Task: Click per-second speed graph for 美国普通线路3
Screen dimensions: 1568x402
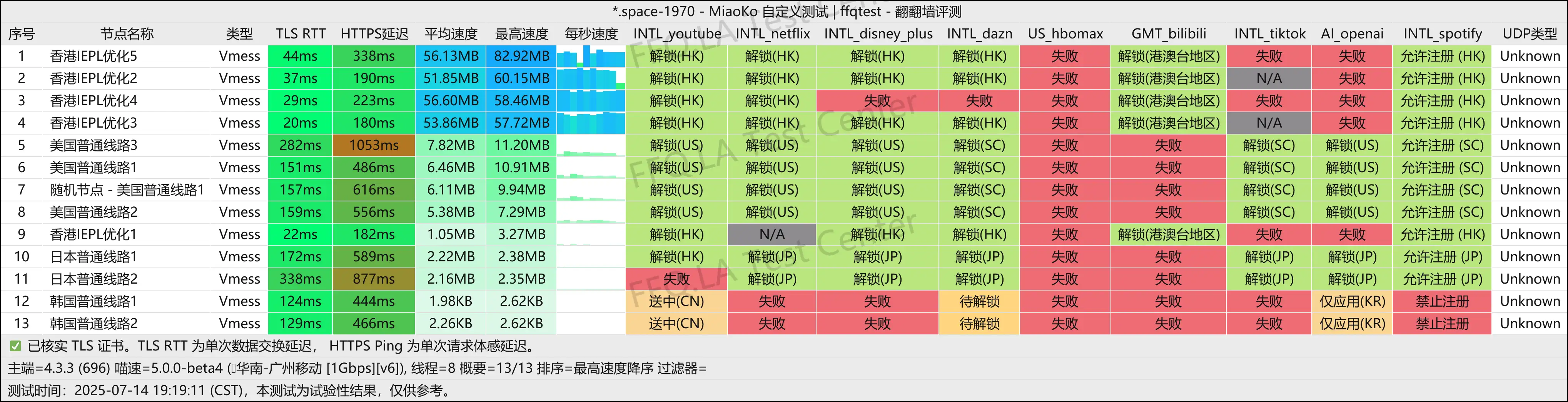Action: point(591,145)
